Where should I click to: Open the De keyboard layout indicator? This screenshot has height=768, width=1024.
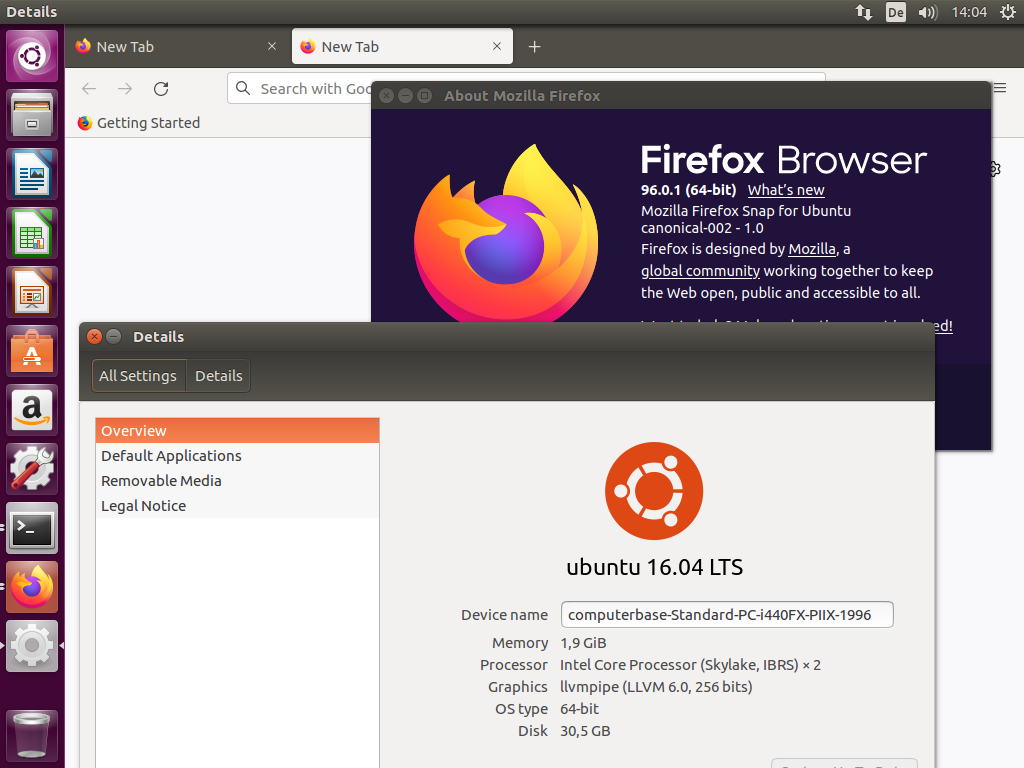(x=895, y=12)
